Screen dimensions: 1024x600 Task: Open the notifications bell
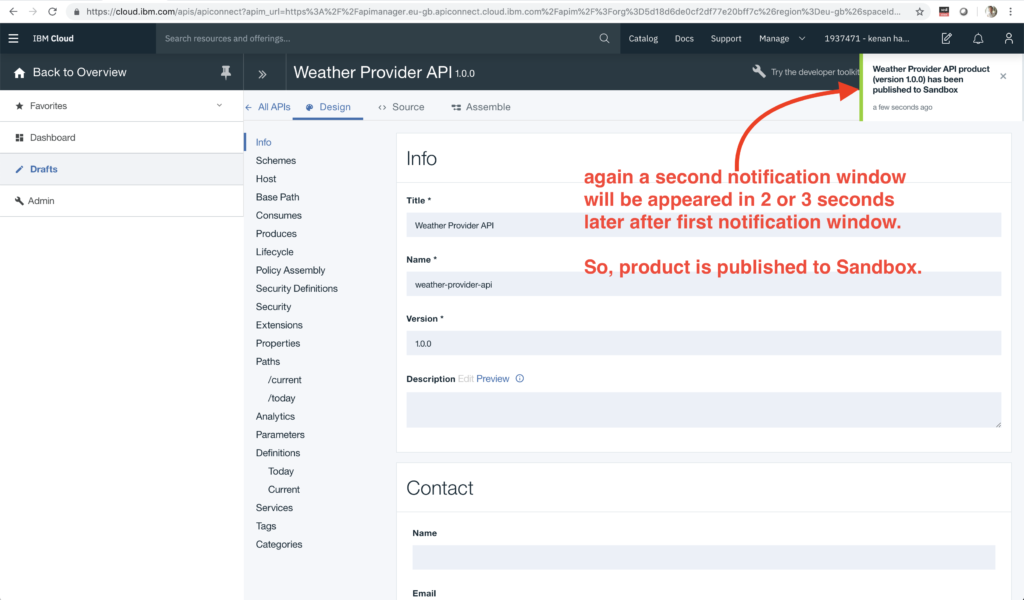[x=978, y=39]
